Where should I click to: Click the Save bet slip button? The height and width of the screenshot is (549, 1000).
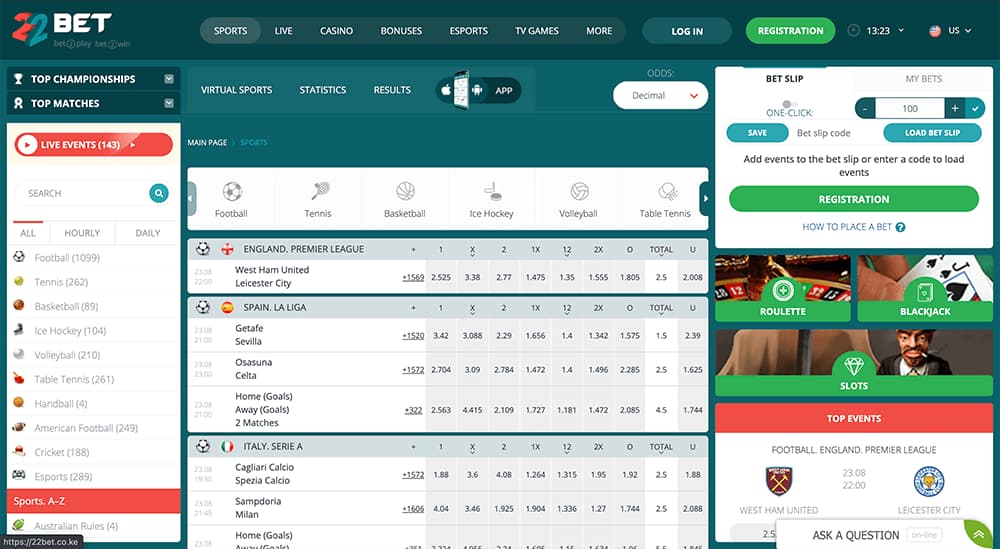pyautogui.click(x=757, y=133)
